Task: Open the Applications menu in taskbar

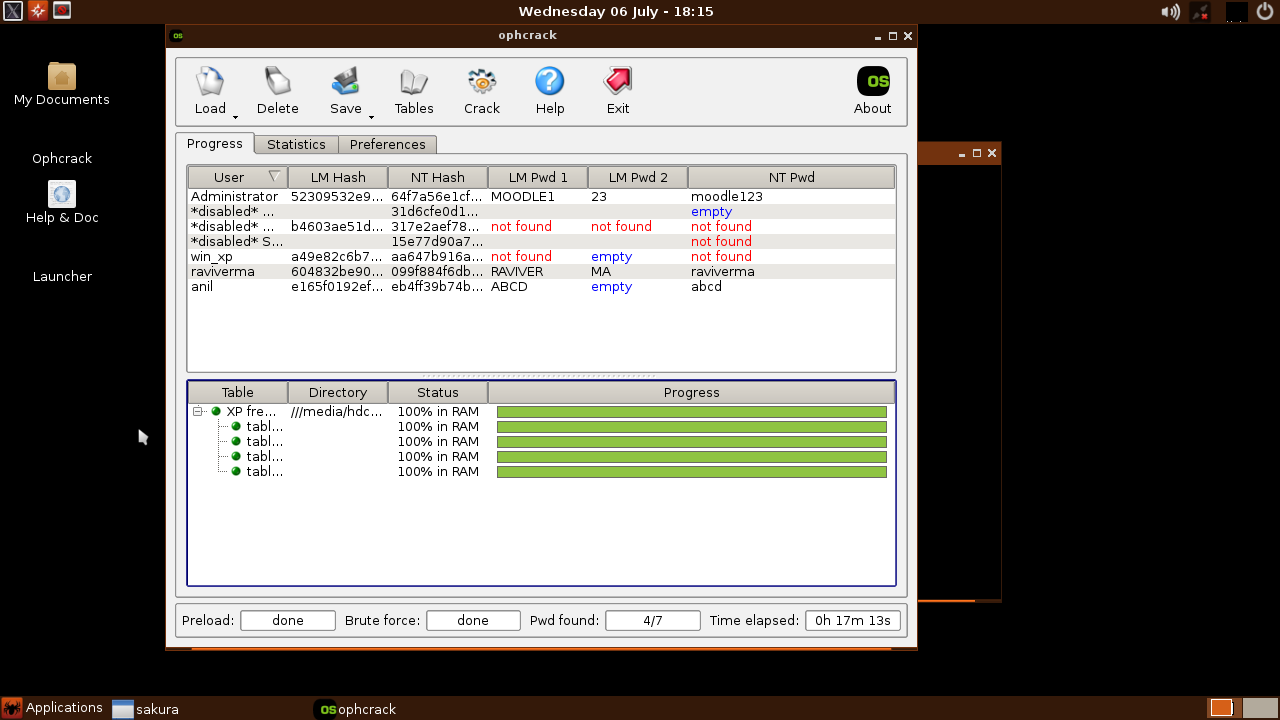Action: [53, 708]
